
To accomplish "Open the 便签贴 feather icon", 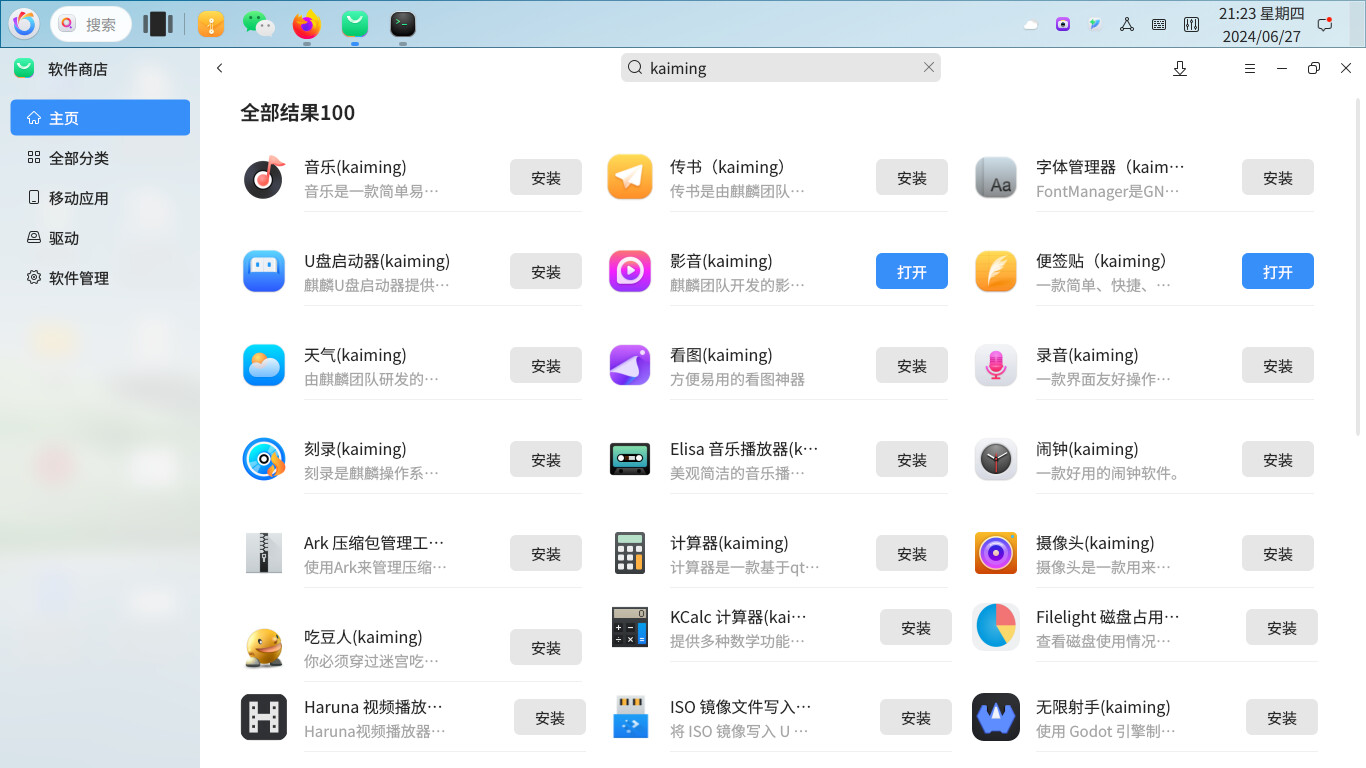I will click(996, 272).
